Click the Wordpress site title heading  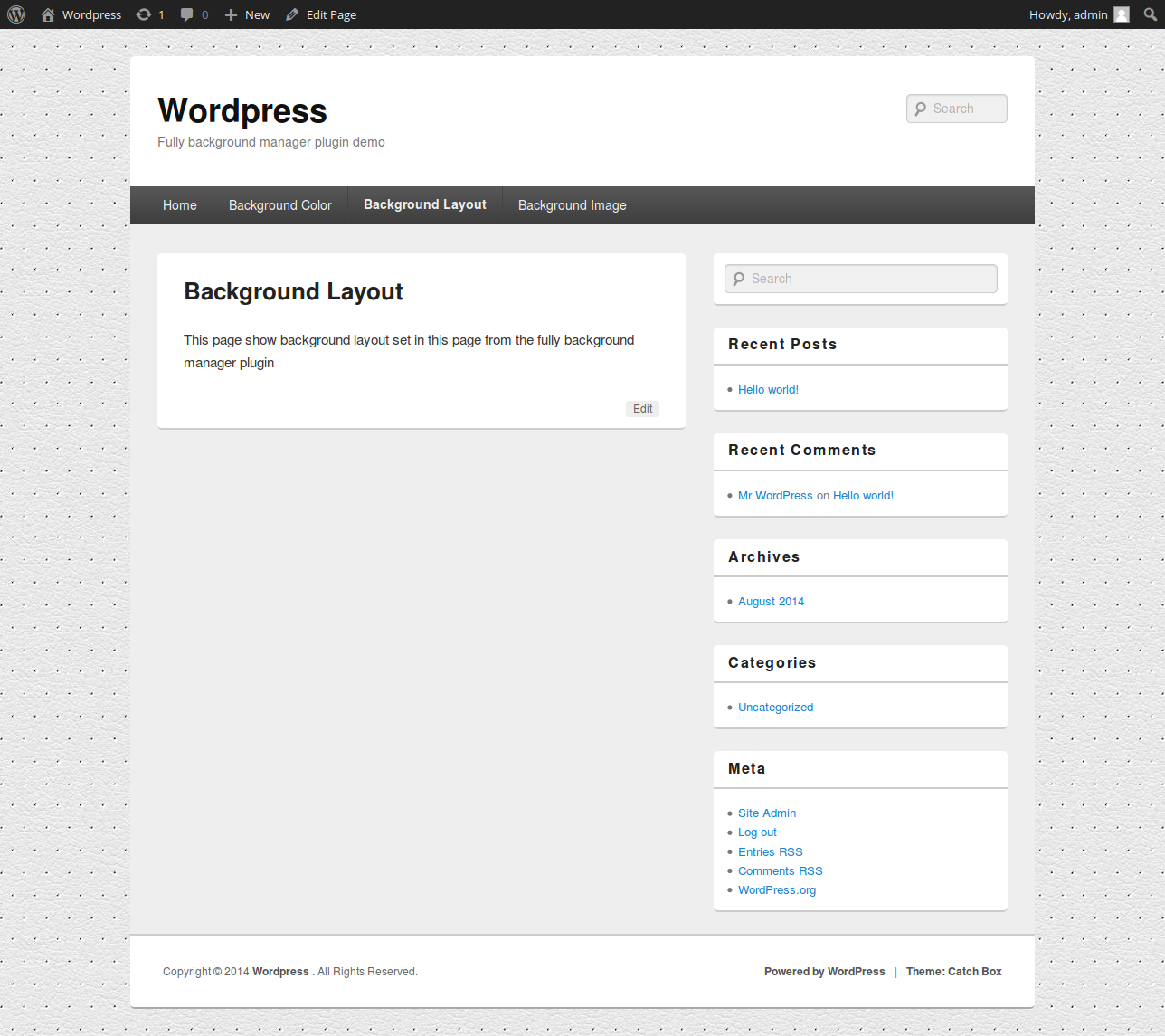tap(242, 110)
